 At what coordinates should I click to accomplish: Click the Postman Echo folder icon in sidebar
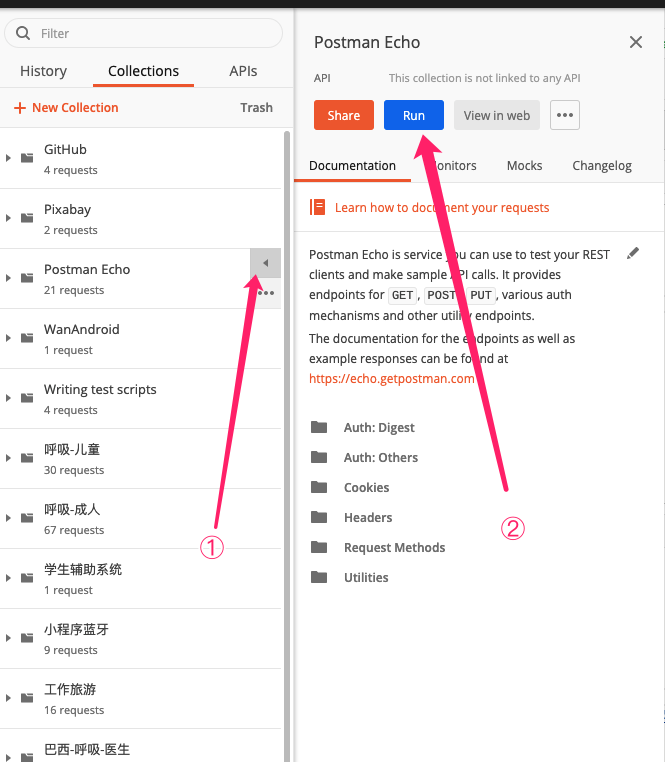[x=27, y=278]
